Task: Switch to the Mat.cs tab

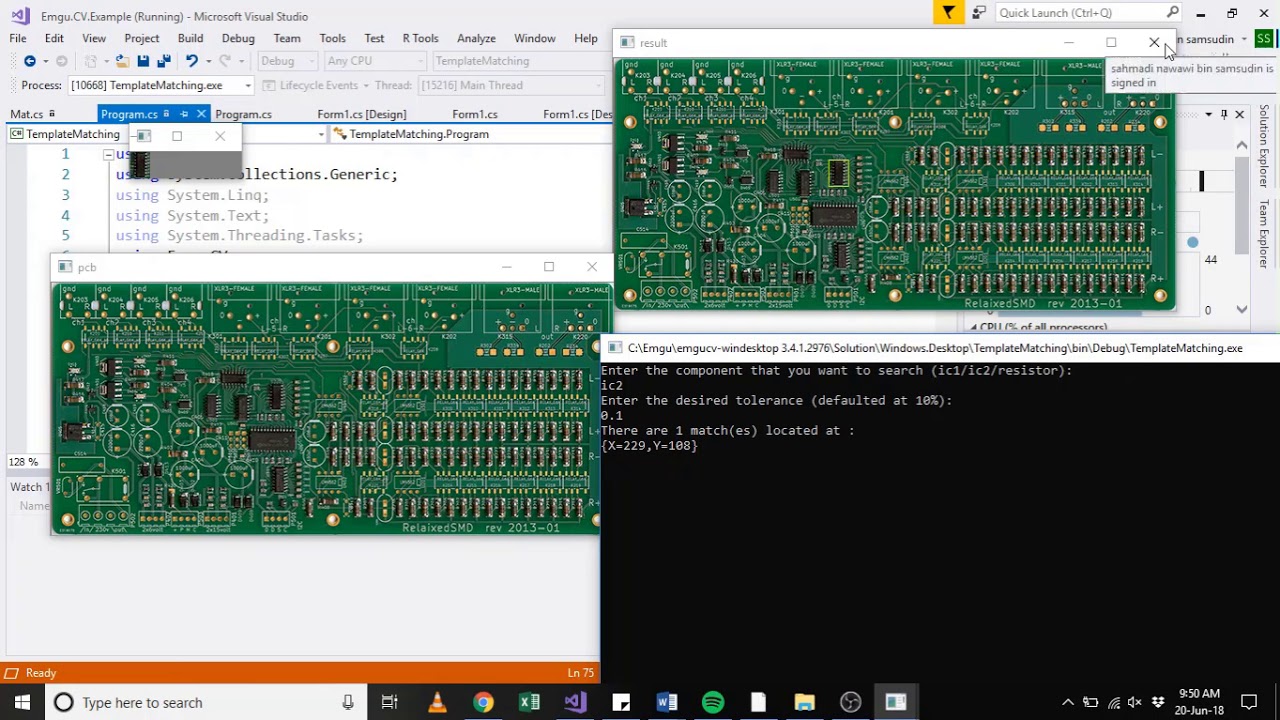Action: pos(27,114)
